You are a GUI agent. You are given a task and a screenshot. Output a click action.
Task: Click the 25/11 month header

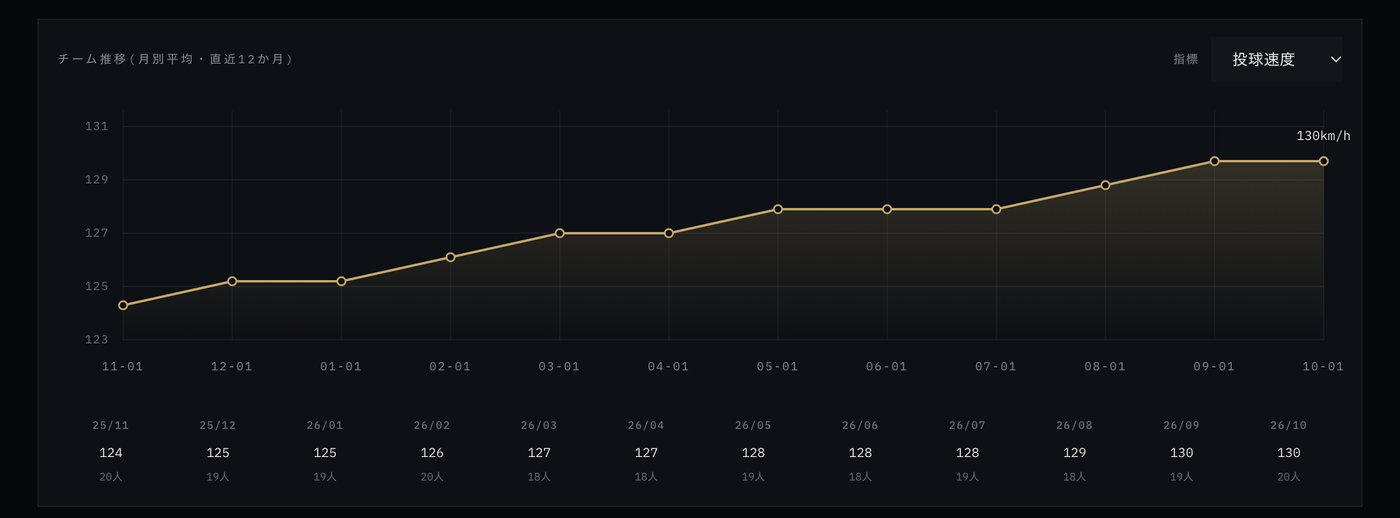111,426
